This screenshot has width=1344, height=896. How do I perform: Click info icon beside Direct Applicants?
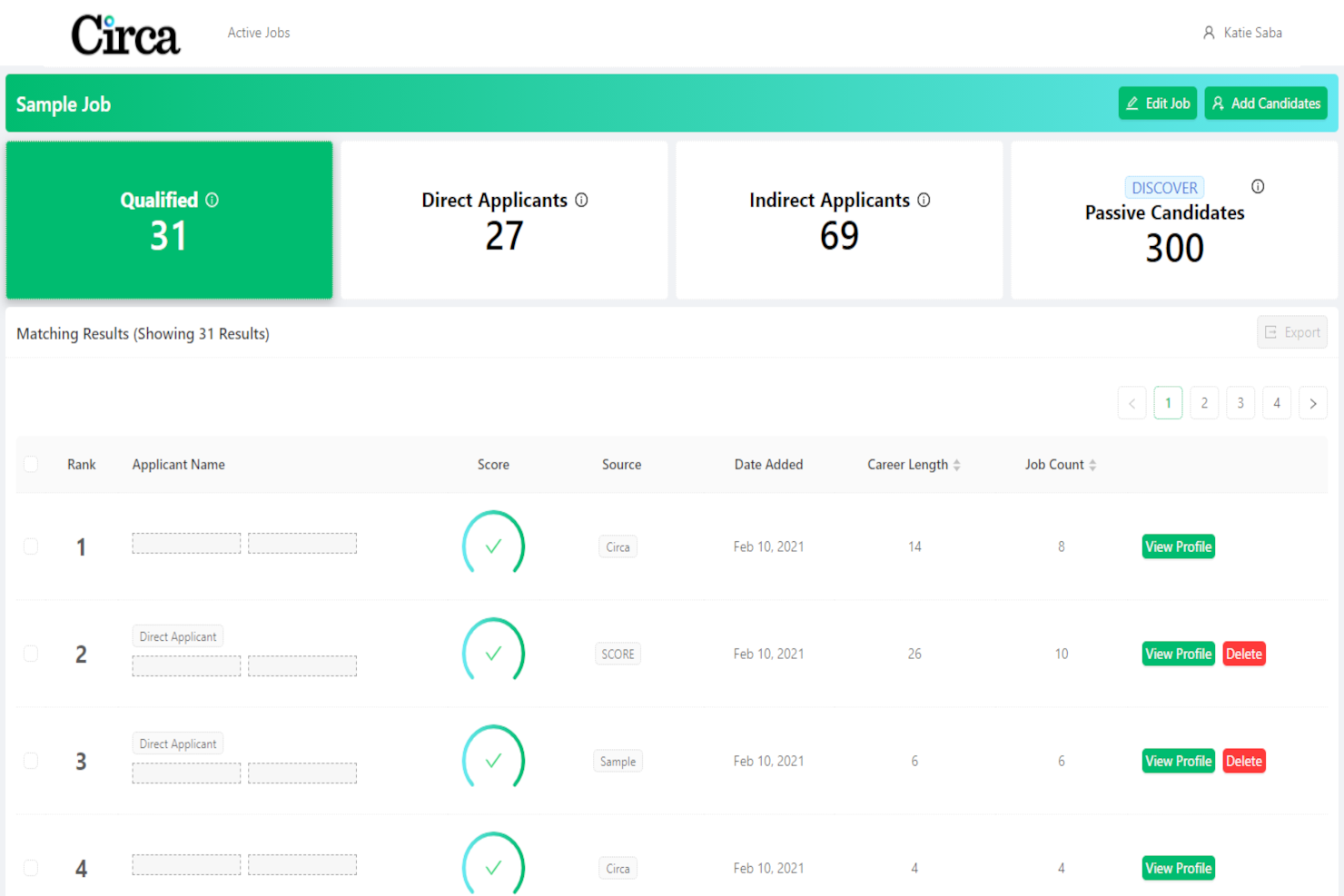581,200
